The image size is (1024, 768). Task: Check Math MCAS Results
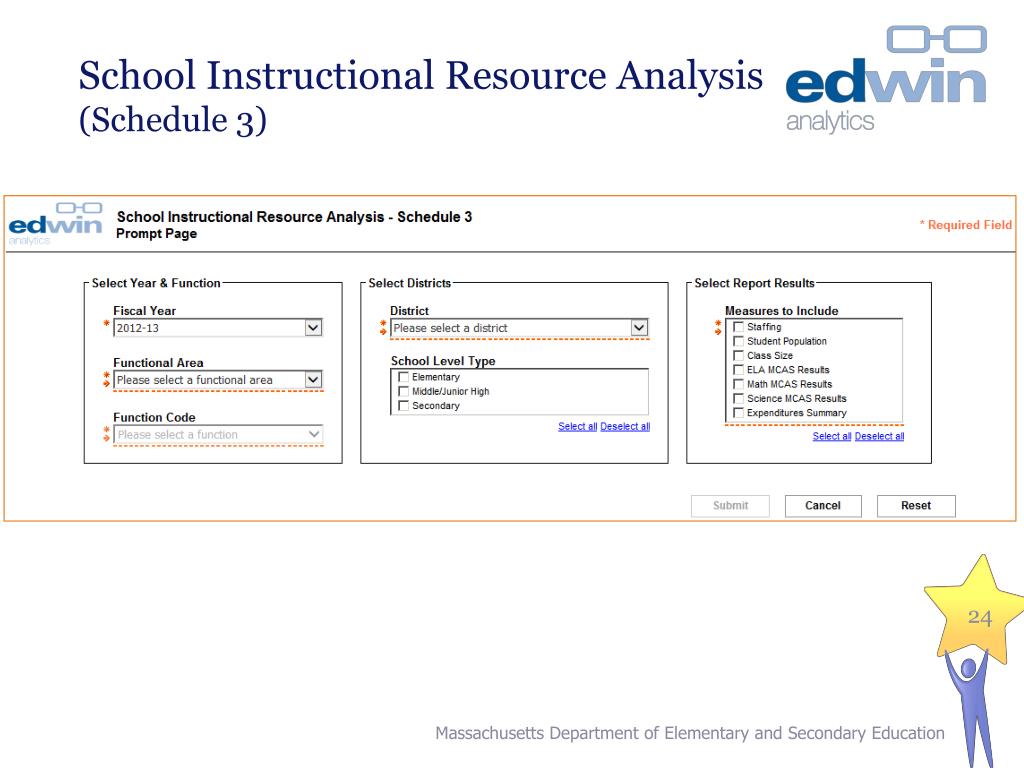739,384
